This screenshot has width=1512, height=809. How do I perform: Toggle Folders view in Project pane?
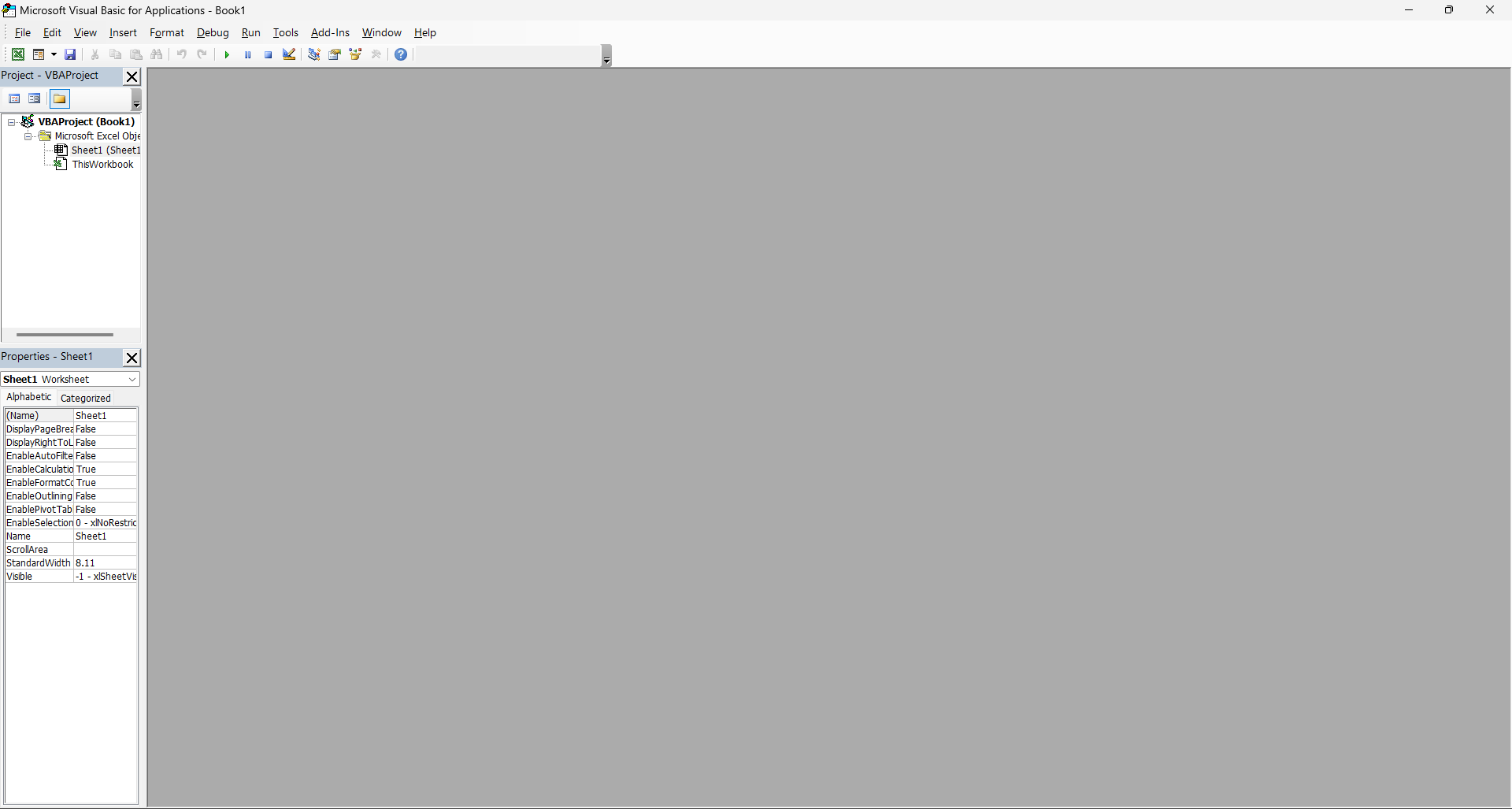click(60, 98)
